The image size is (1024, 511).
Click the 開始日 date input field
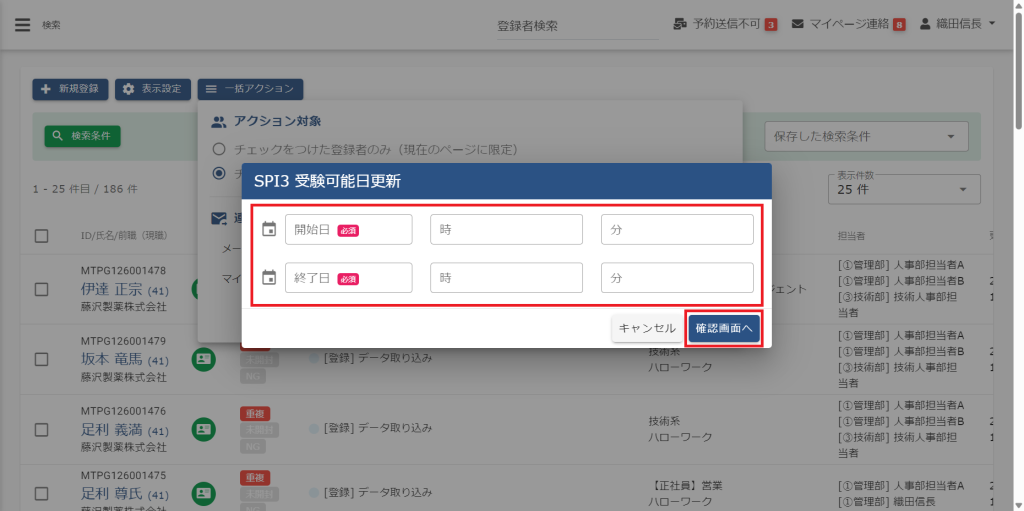348,229
